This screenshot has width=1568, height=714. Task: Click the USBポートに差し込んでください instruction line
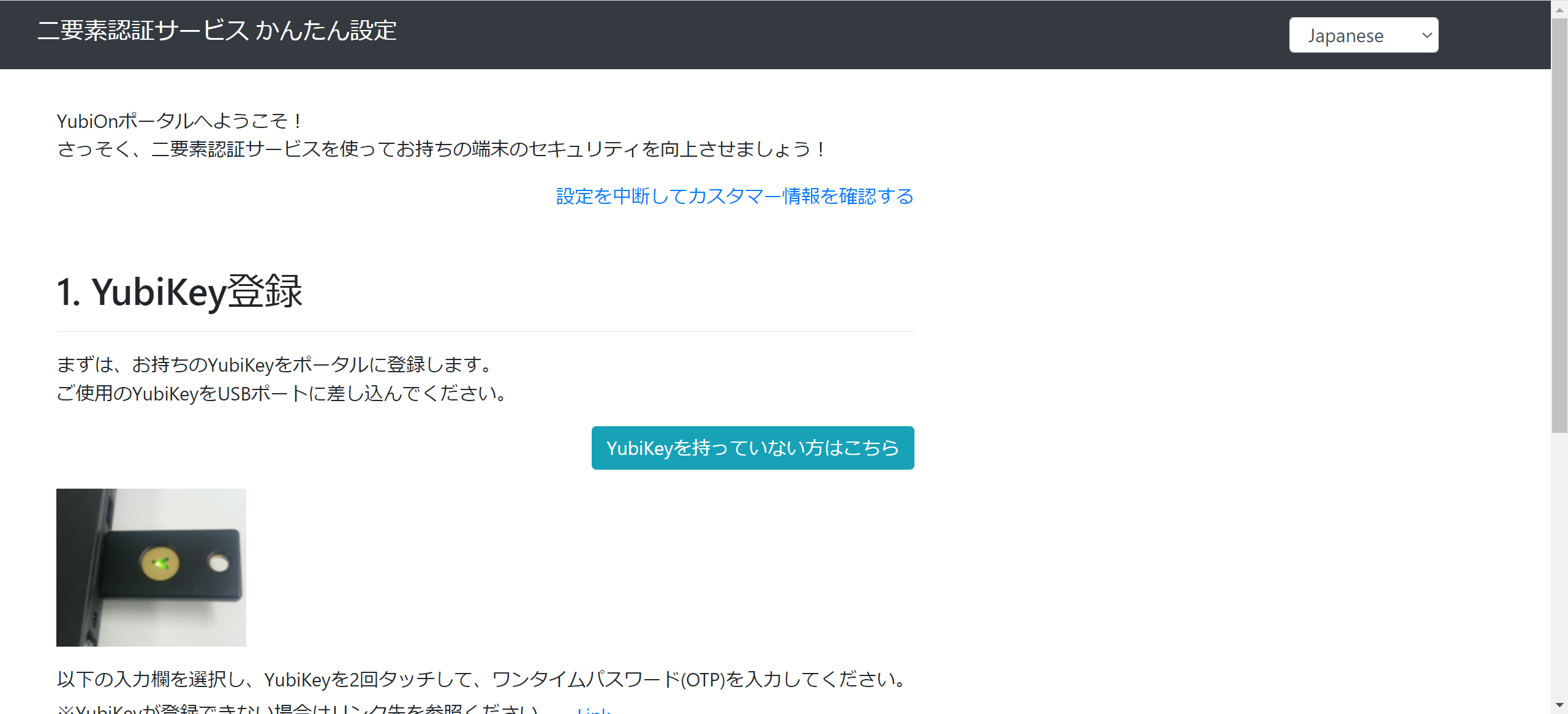coord(282,393)
